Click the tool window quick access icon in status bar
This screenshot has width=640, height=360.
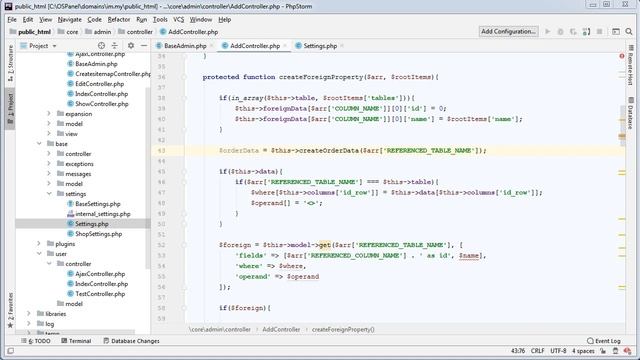(x=11, y=351)
